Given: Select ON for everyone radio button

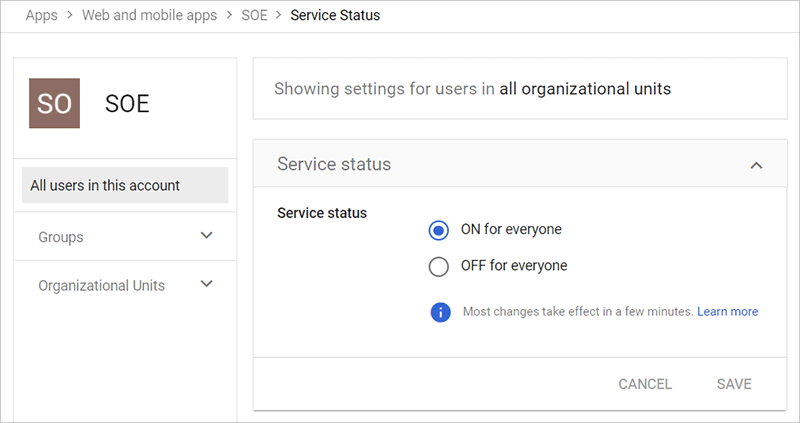Looking at the screenshot, I should coord(438,230).
